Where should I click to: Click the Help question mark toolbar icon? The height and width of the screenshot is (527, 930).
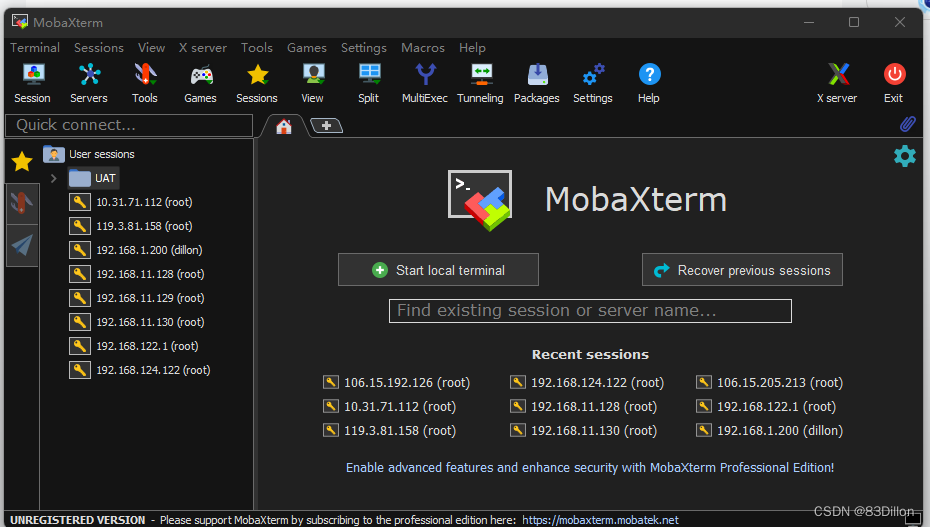(x=649, y=84)
